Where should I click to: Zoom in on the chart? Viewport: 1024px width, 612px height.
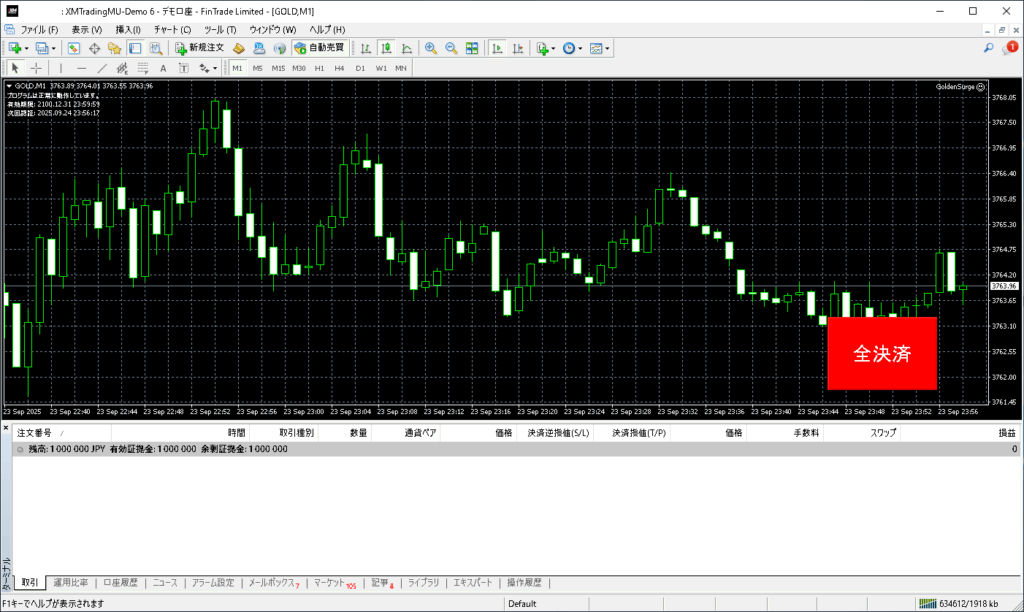point(430,48)
